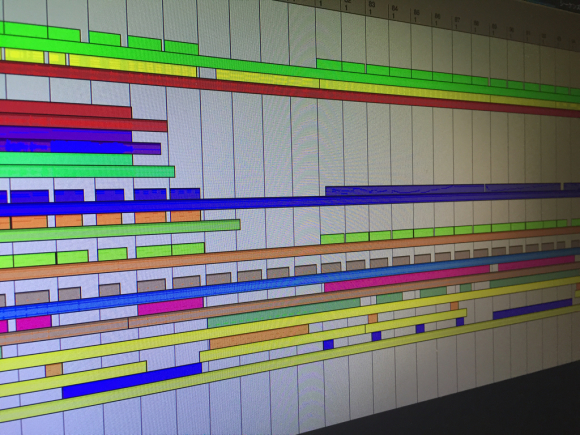Select the bright blue clip inside the purple bar
The image size is (580, 435).
point(91,147)
